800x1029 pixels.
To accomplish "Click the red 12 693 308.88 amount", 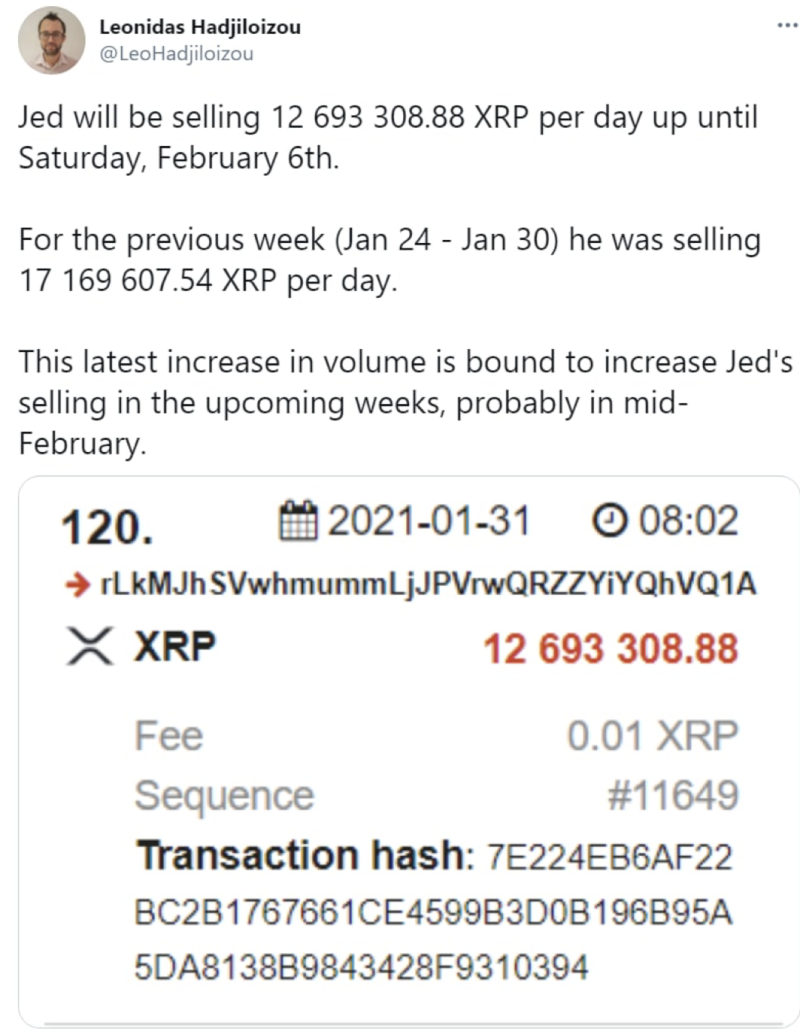I will point(611,648).
